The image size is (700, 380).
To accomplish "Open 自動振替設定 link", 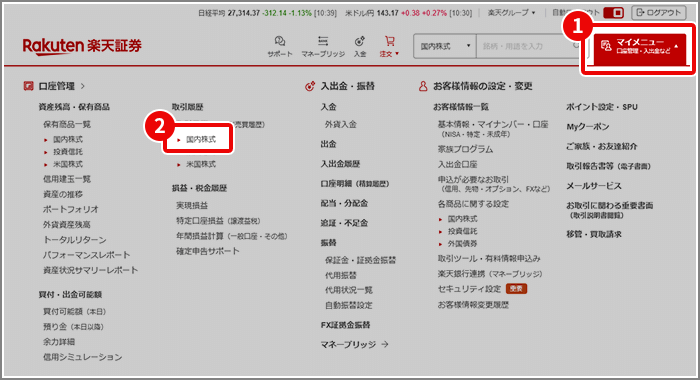I will tap(349, 305).
